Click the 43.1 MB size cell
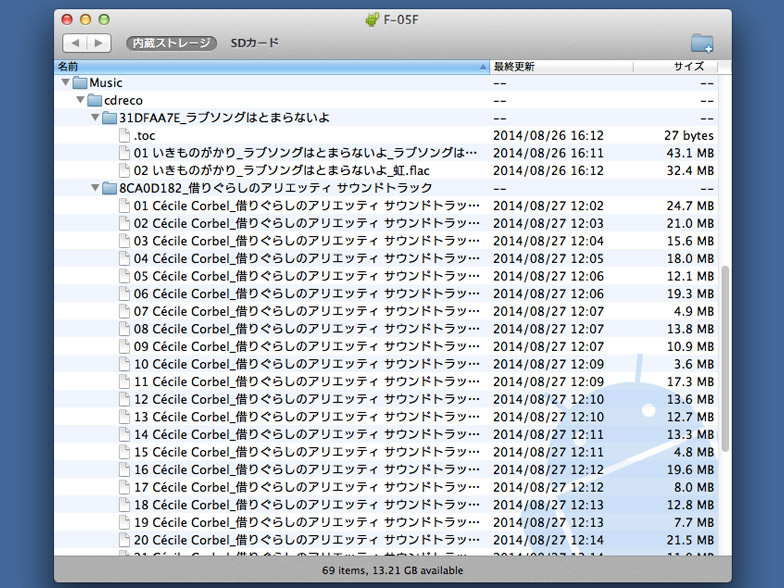This screenshot has width=784, height=588. point(690,153)
